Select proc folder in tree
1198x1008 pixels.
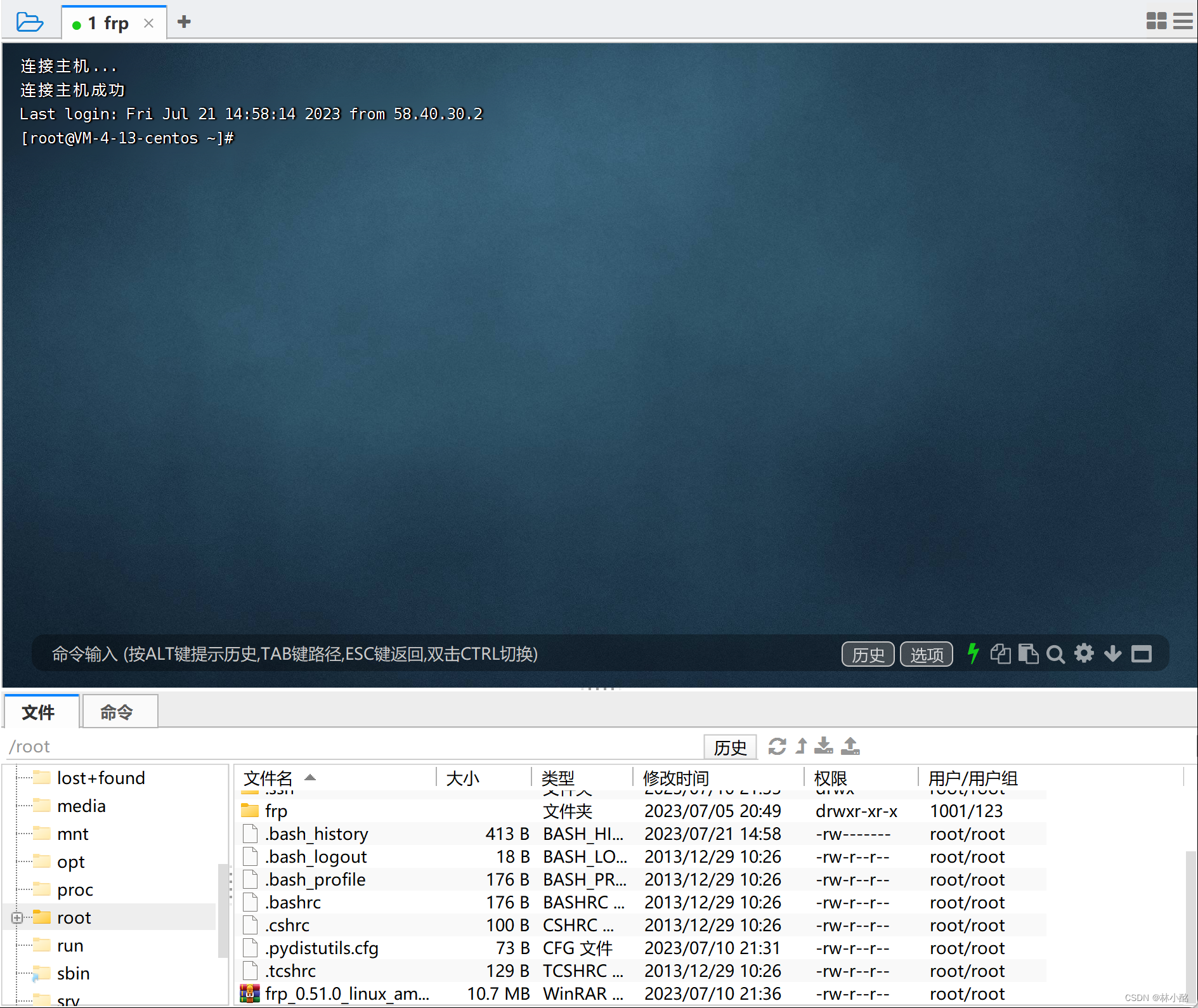tap(75, 889)
